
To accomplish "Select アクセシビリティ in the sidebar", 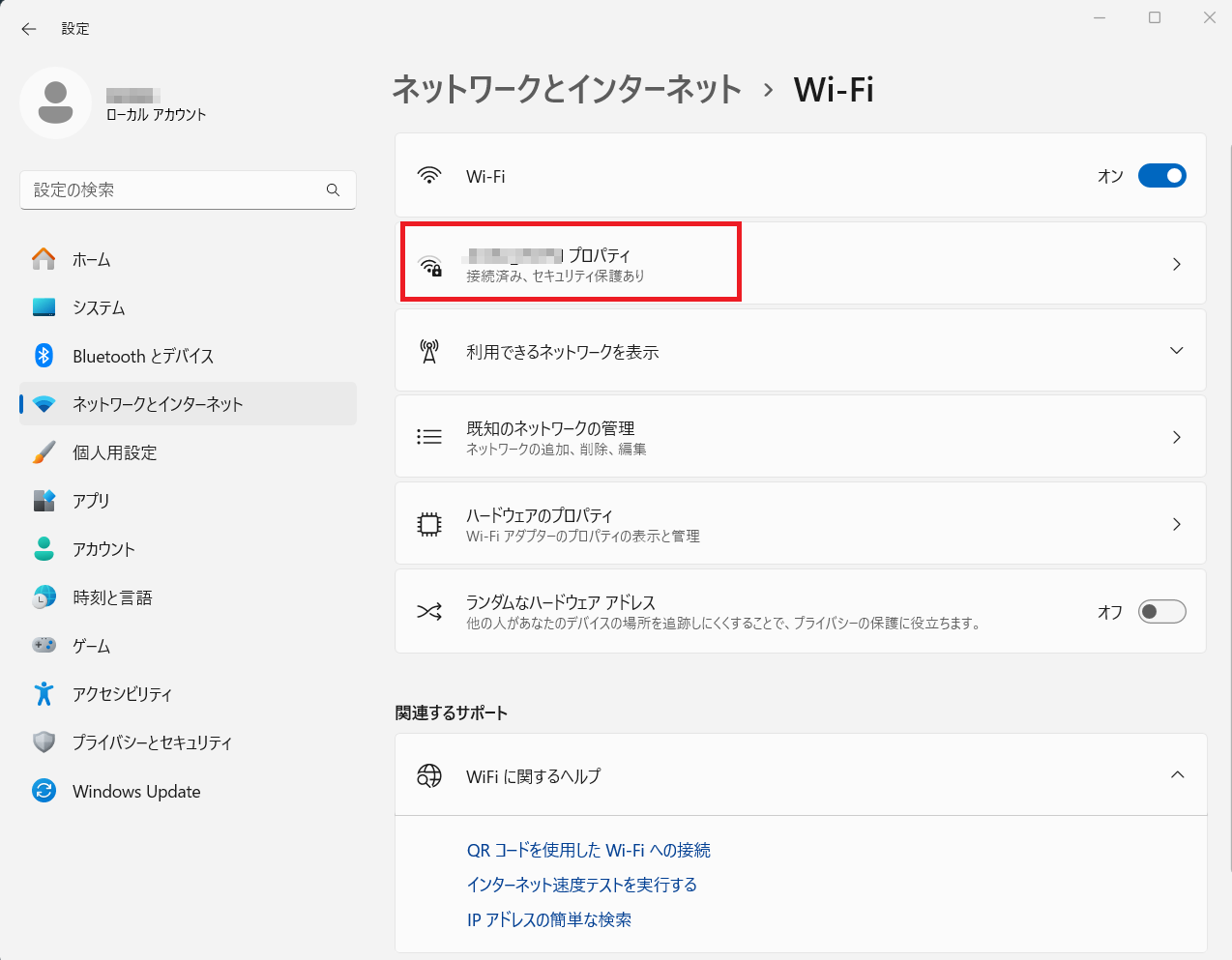I will click(188, 694).
